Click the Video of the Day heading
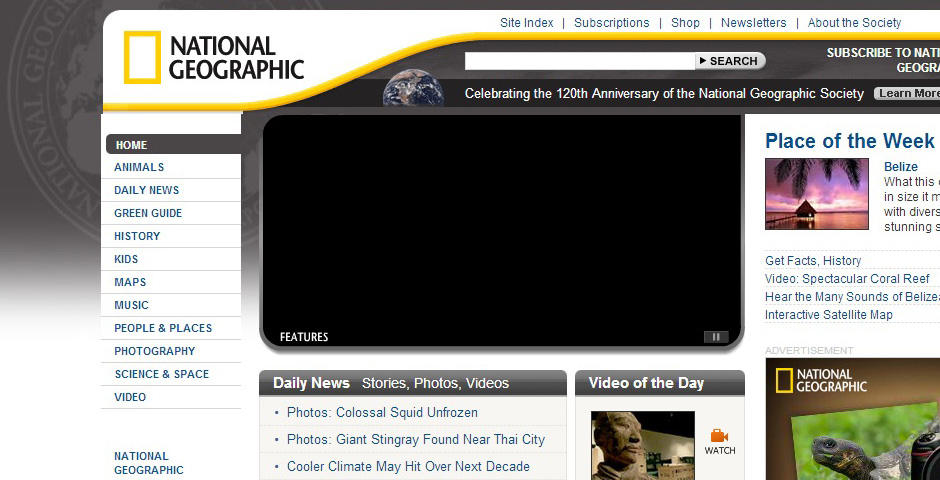The image size is (940, 480). (646, 383)
